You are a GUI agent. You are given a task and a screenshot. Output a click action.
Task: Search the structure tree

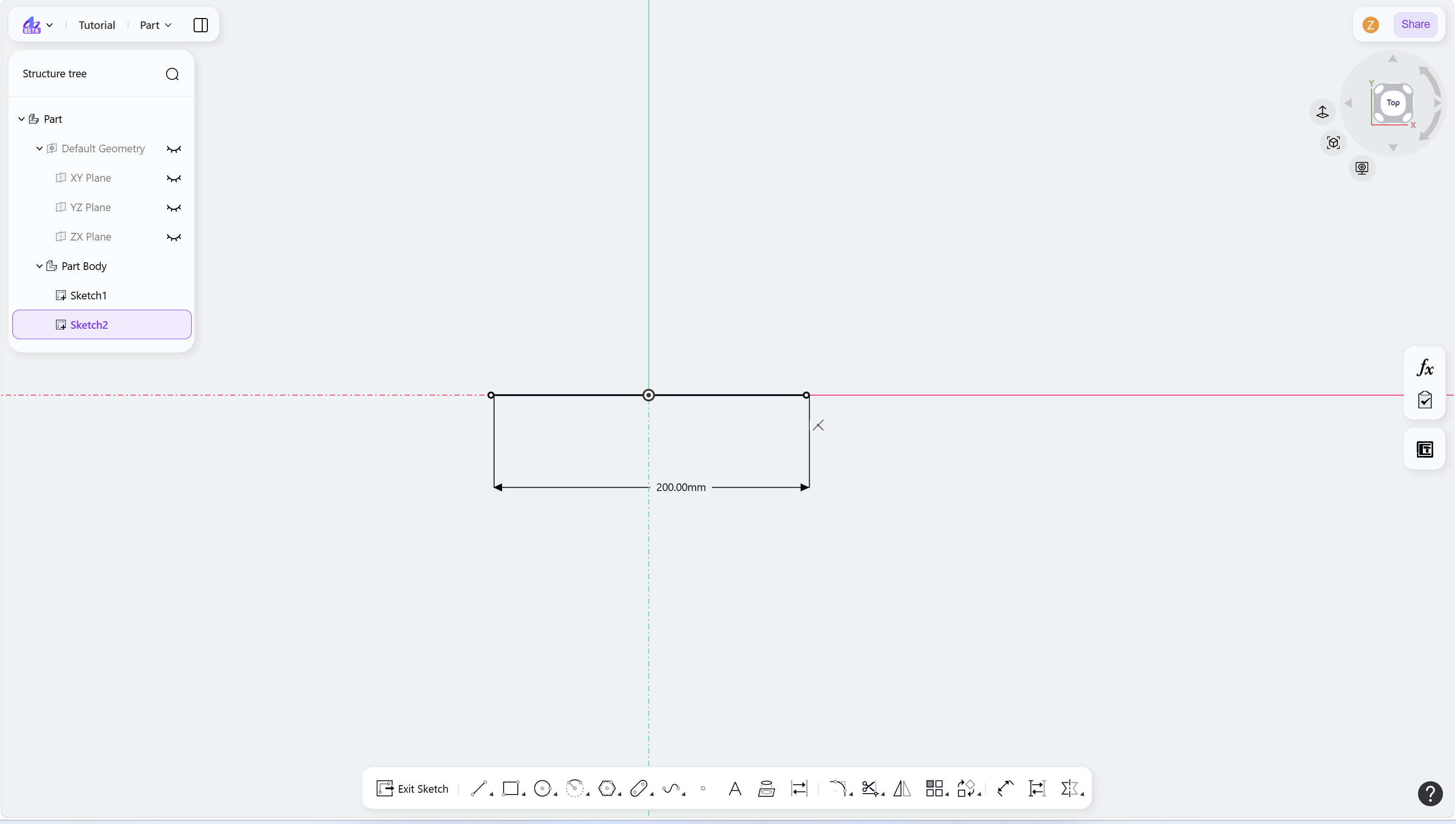tap(172, 74)
